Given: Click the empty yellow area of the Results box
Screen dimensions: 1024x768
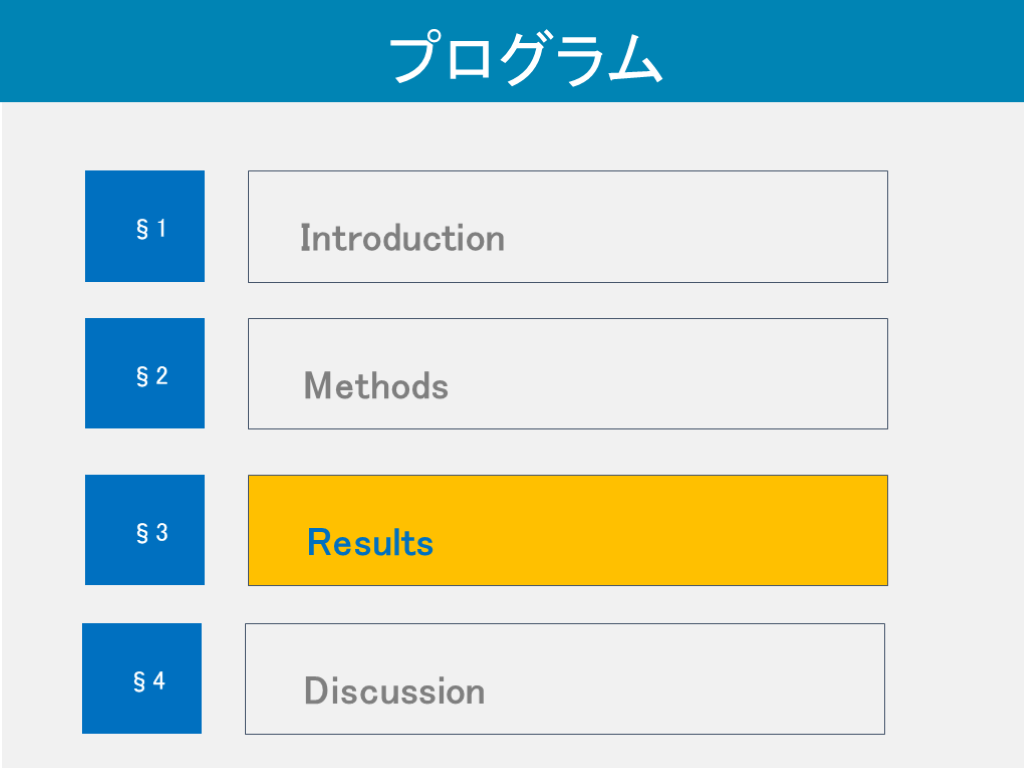Looking at the screenshot, I should (700, 530).
